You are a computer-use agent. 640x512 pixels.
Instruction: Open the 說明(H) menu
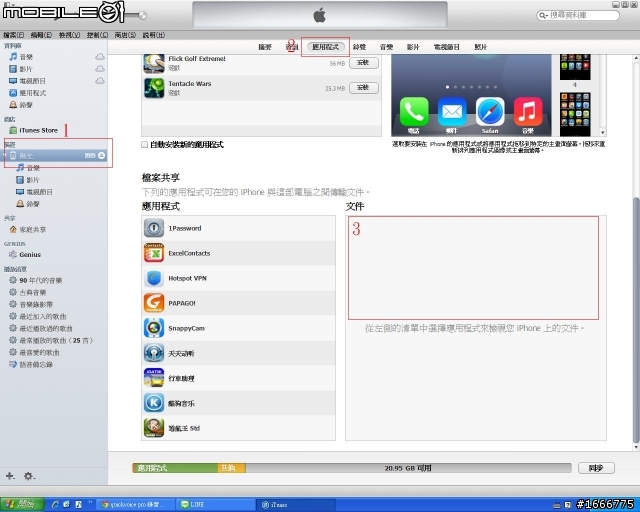tap(154, 35)
